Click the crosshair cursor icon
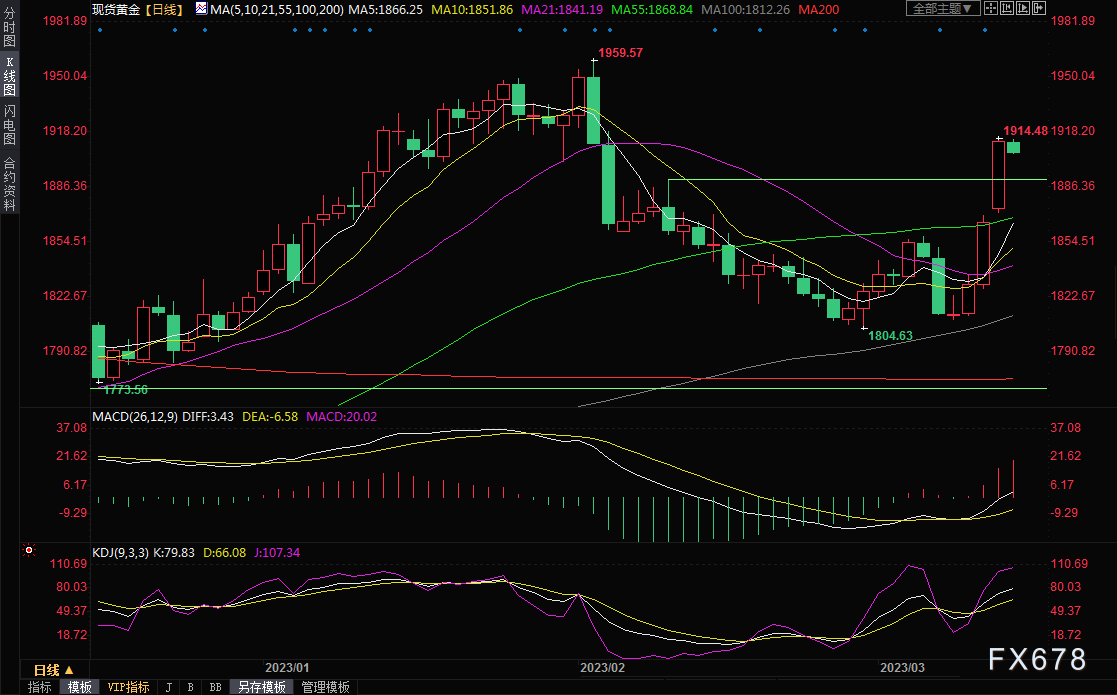The image size is (1117, 695). click(x=991, y=8)
